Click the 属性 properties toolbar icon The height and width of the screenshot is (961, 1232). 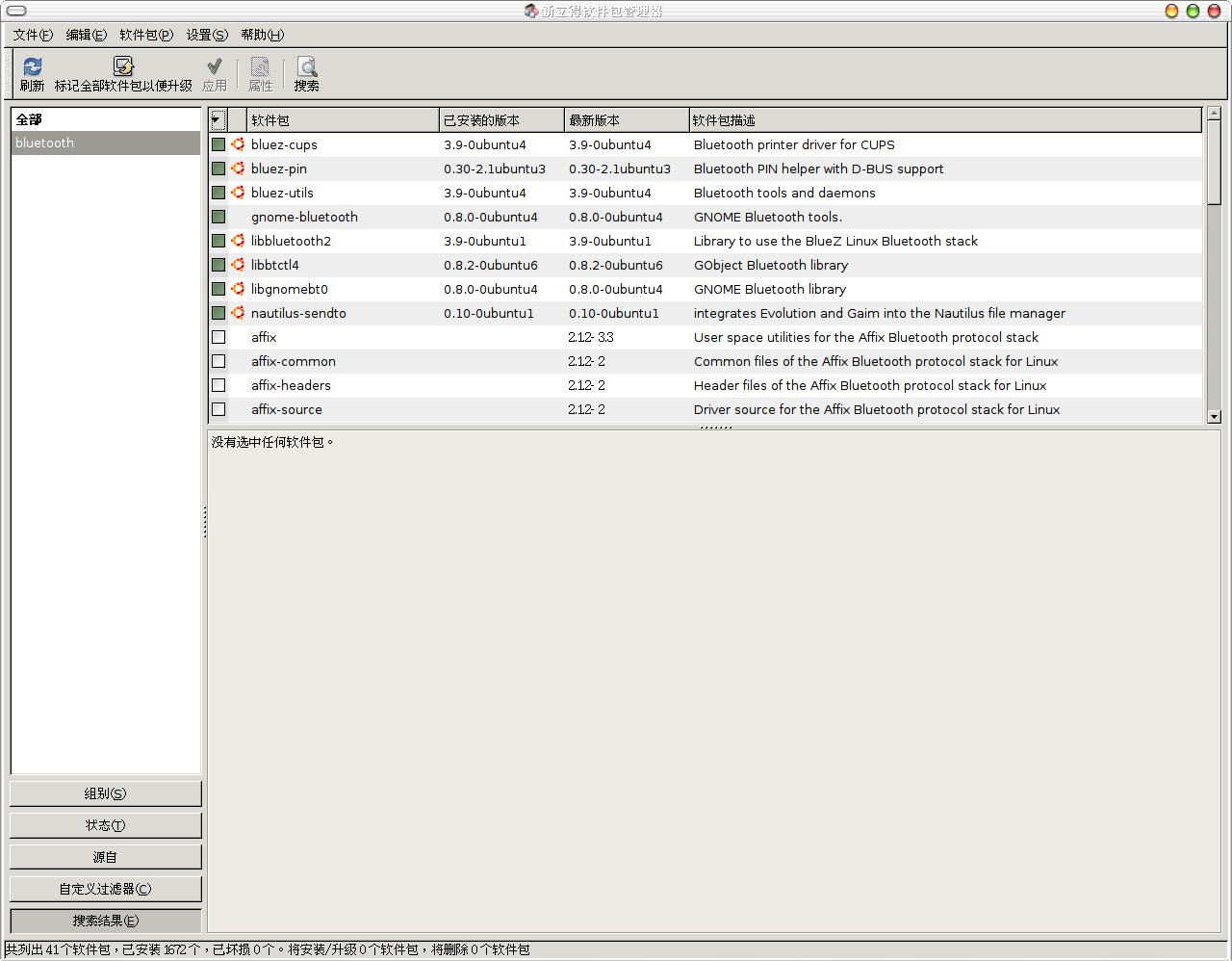(x=261, y=67)
